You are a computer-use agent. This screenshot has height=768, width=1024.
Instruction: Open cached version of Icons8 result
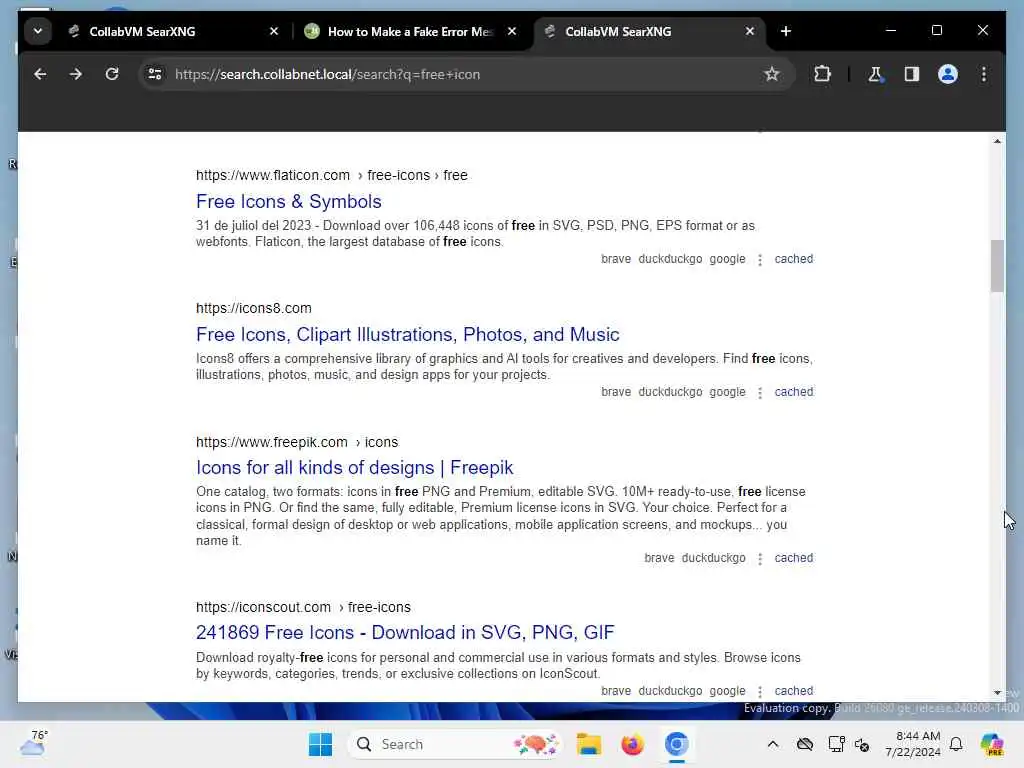click(793, 392)
